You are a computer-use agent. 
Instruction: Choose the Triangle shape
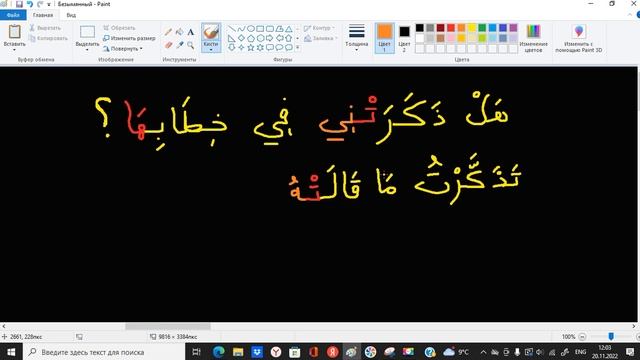[289, 29]
